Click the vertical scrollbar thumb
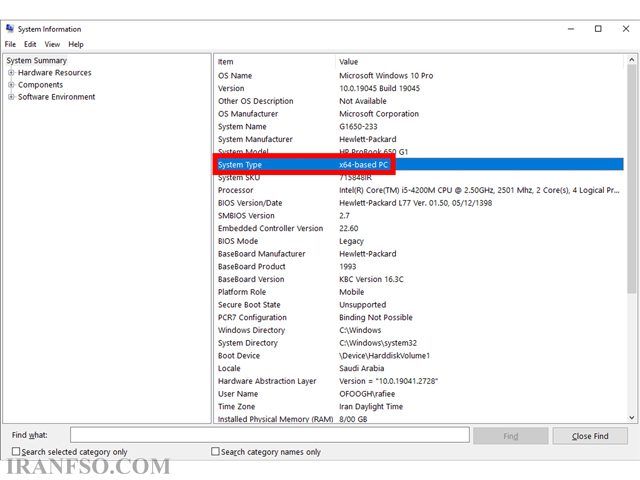The width and height of the screenshot is (640, 480). (631, 179)
